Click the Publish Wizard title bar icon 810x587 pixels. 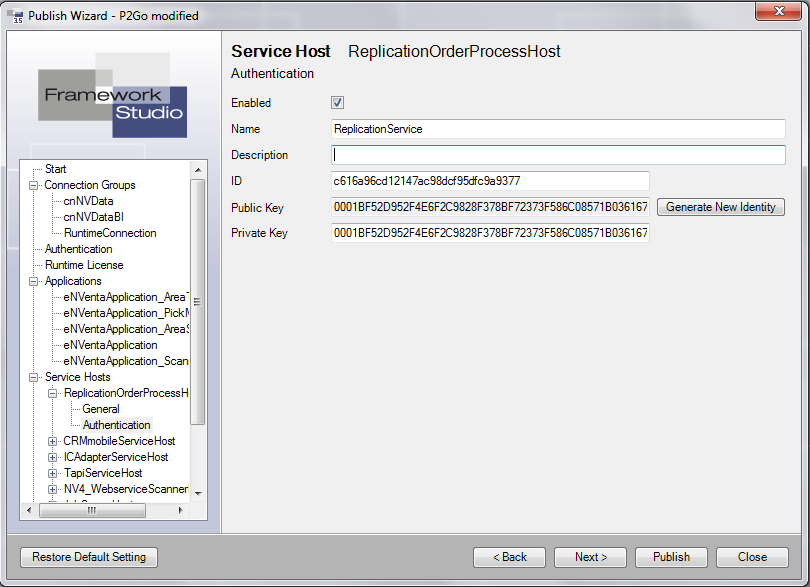pyautogui.click(x=17, y=16)
